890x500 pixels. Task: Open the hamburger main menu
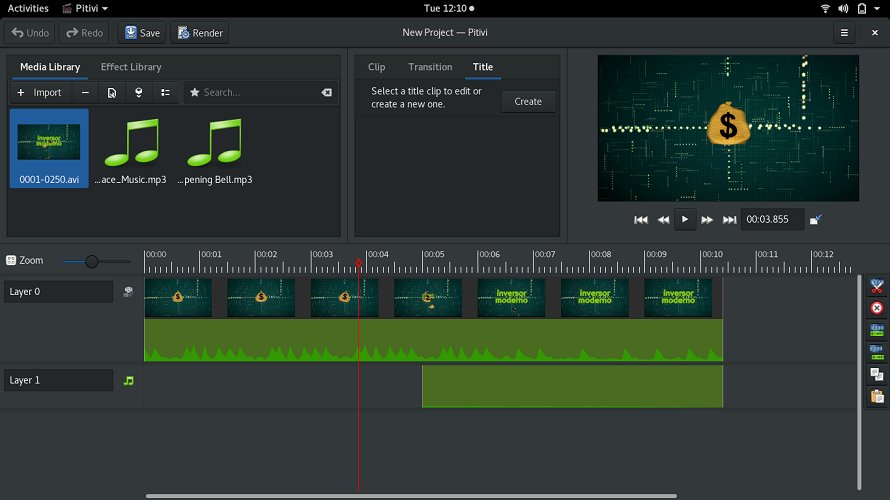[x=844, y=33]
